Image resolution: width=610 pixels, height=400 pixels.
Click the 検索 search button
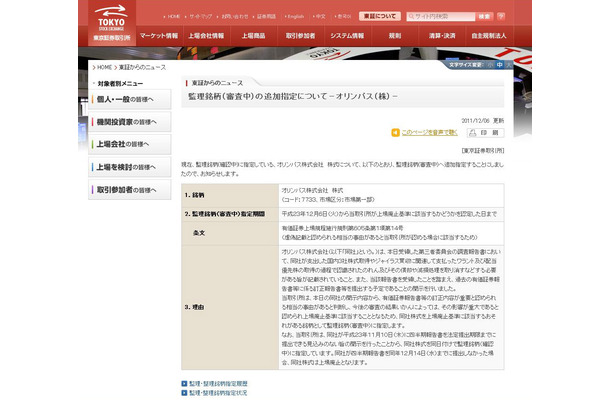484,16
